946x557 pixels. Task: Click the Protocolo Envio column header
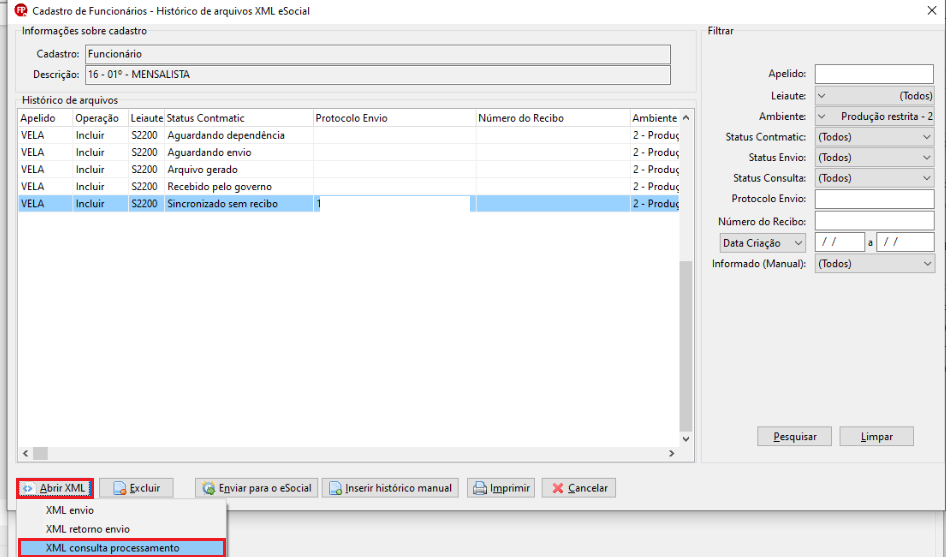395,118
